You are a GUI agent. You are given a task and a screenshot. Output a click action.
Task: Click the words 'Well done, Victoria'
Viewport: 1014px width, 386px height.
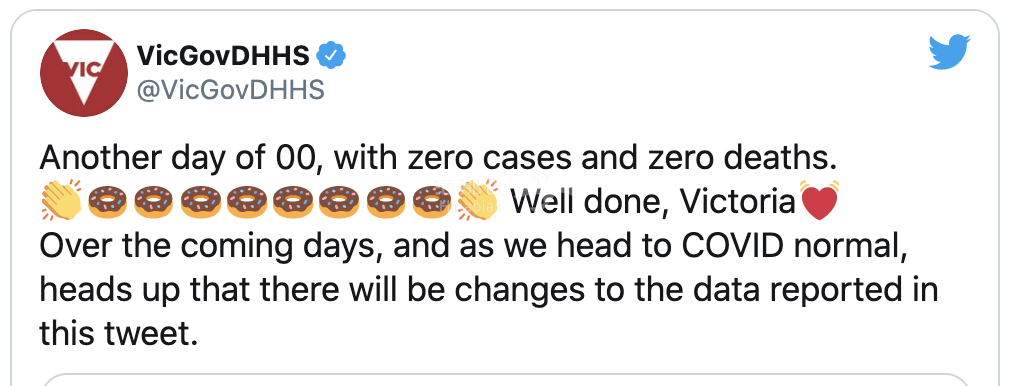click(x=653, y=202)
